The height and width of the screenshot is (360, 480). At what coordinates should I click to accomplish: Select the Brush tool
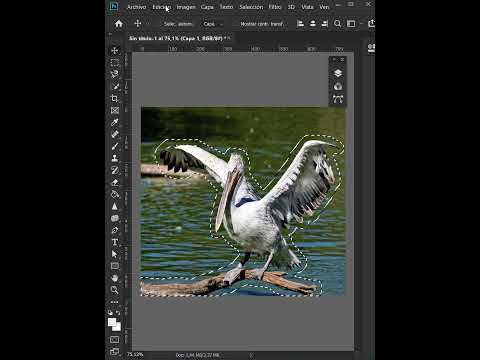(x=115, y=146)
